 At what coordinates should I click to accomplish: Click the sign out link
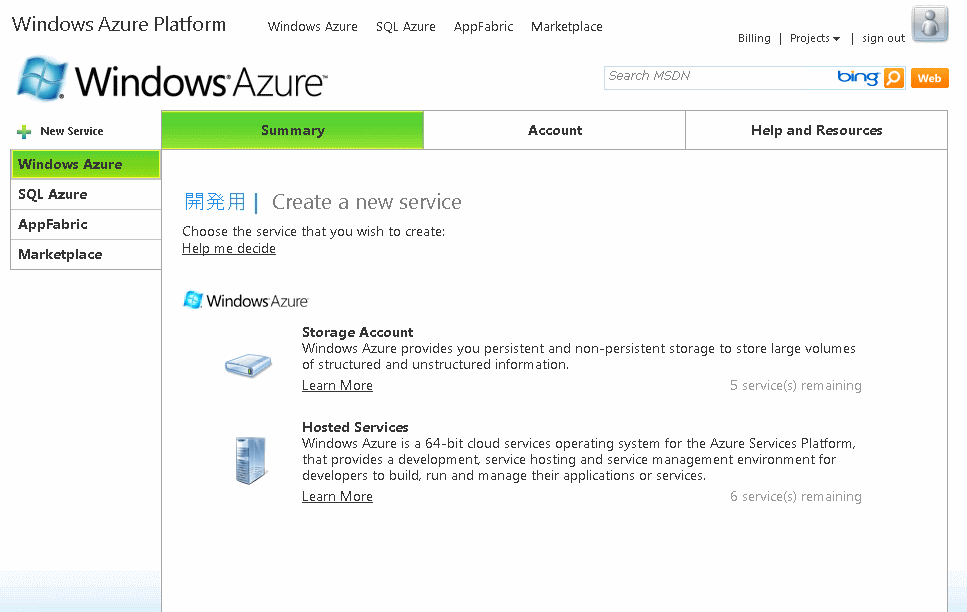884,38
